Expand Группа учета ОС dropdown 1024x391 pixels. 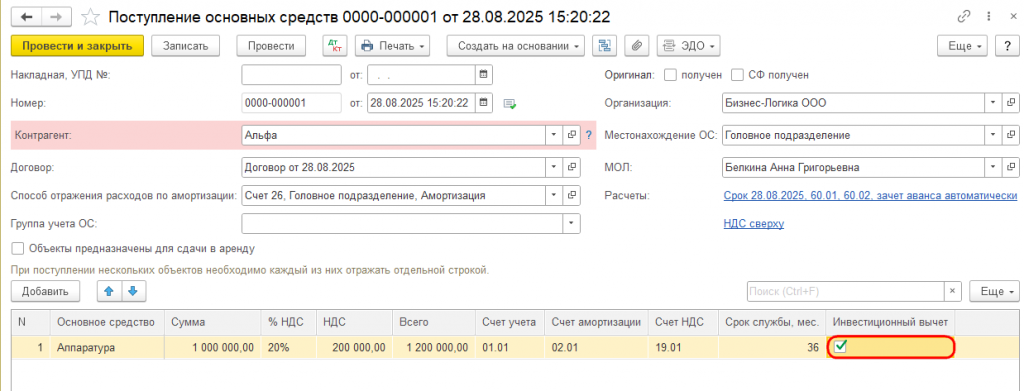pos(572,223)
